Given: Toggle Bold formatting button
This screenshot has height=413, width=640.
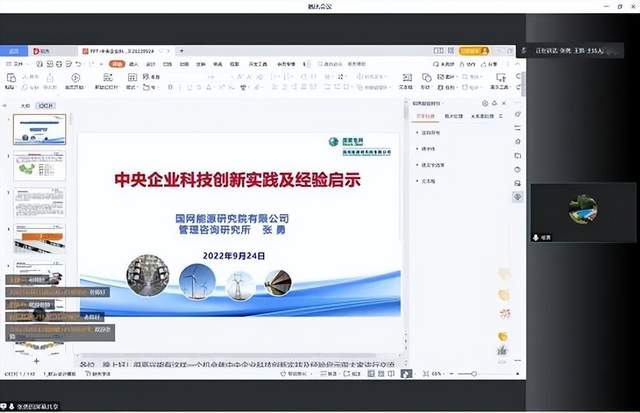Looking at the screenshot, I should [x=170, y=87].
